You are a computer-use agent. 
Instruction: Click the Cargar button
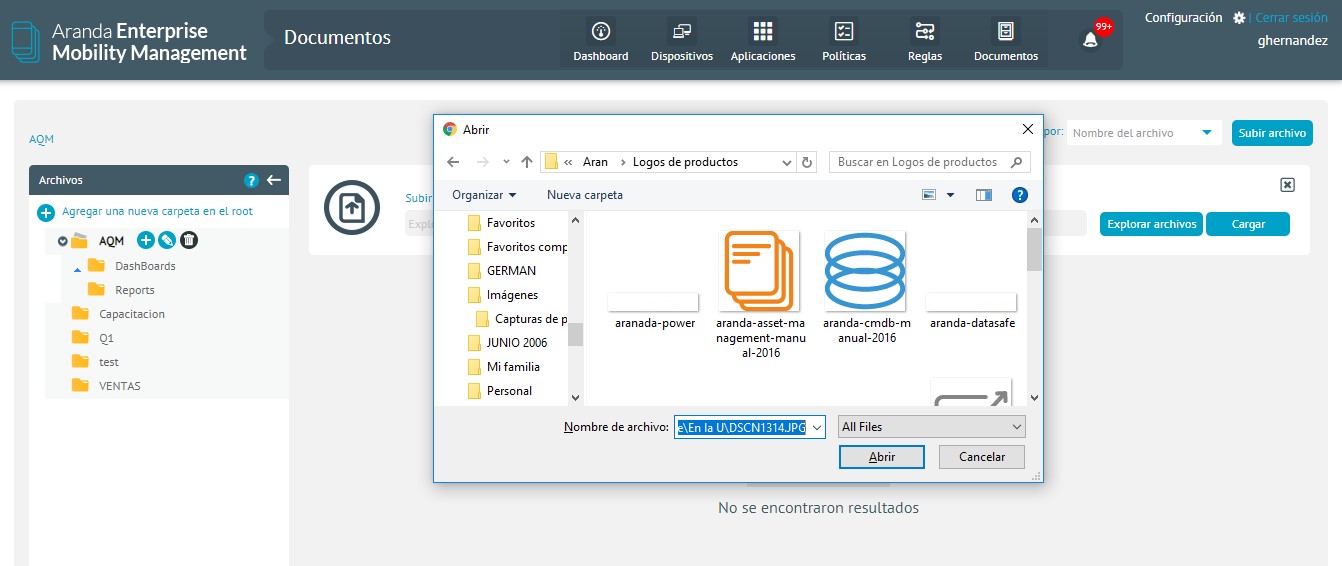[1248, 224]
